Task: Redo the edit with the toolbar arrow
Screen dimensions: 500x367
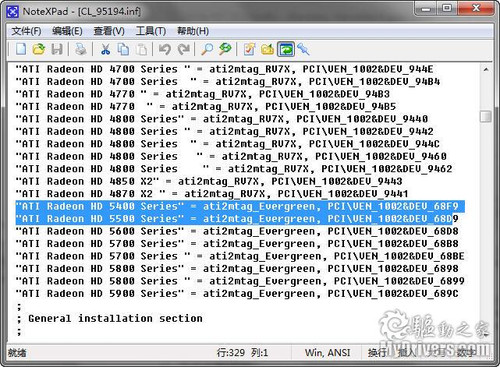Action: tap(183, 49)
